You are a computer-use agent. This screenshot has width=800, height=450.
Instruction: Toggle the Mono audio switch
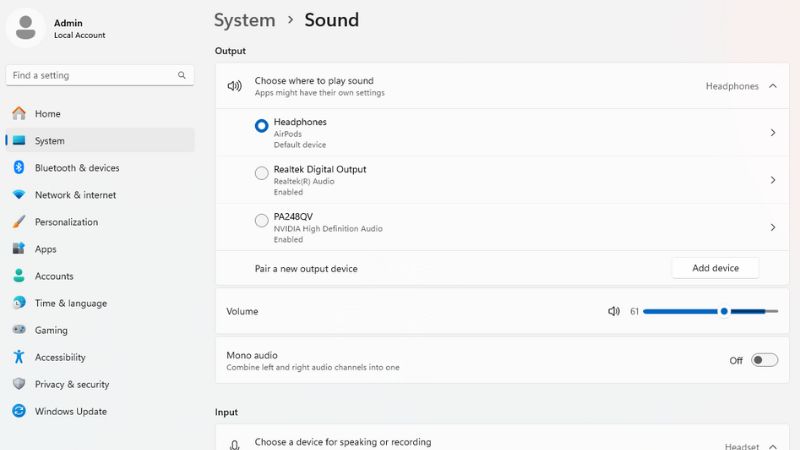point(764,360)
